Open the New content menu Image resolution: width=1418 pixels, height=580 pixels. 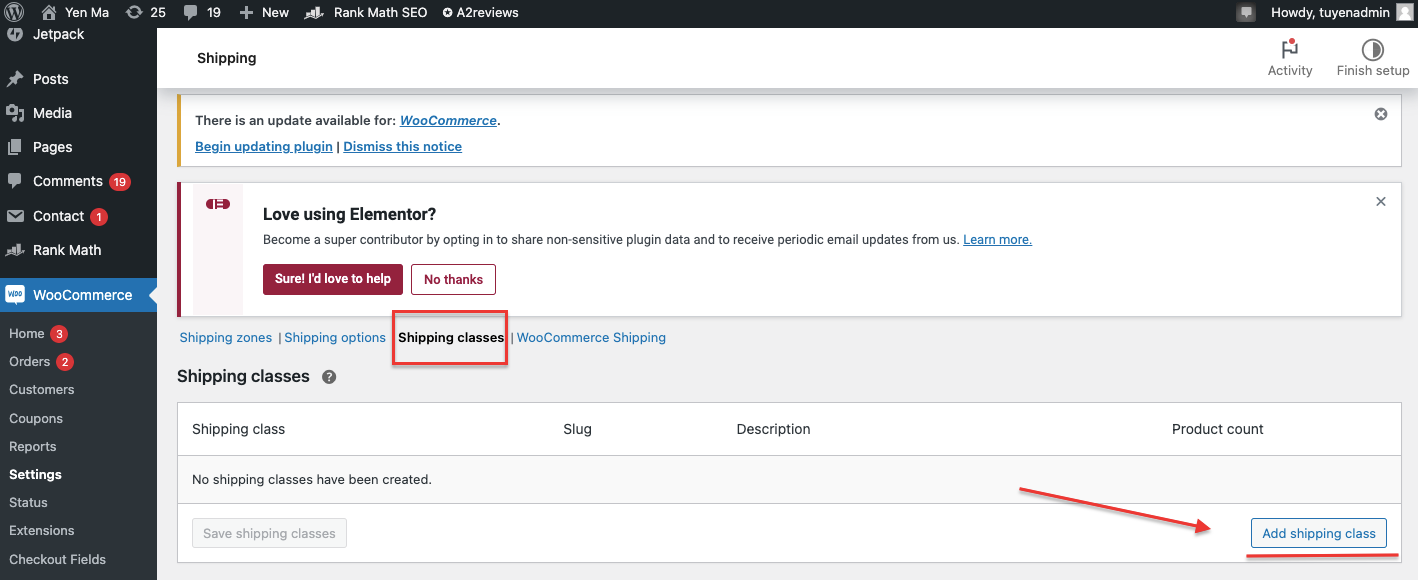click(x=264, y=13)
